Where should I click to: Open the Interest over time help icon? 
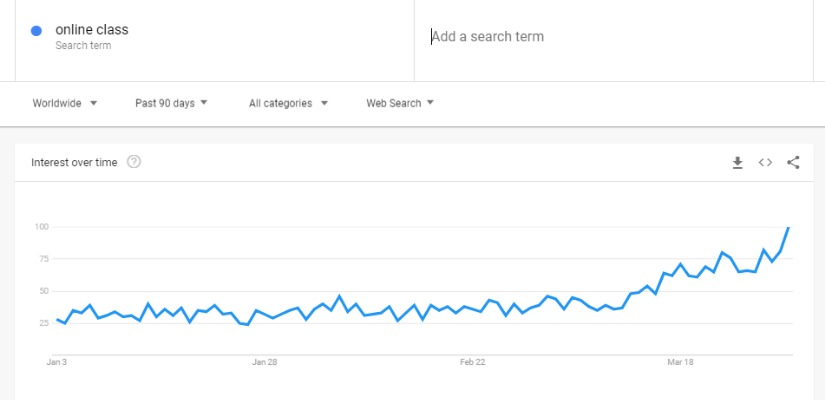coord(134,162)
